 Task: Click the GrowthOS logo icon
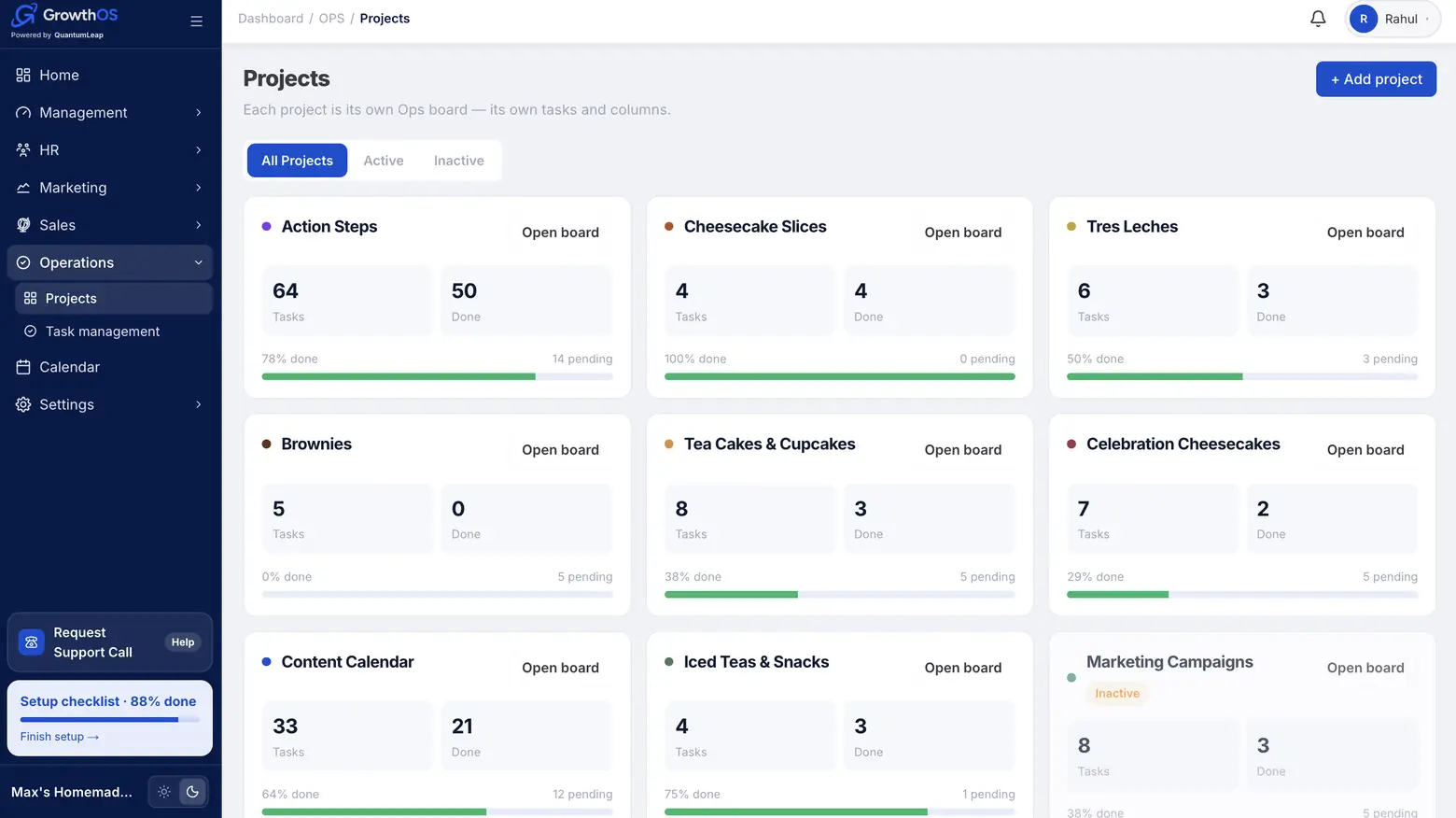(24, 15)
